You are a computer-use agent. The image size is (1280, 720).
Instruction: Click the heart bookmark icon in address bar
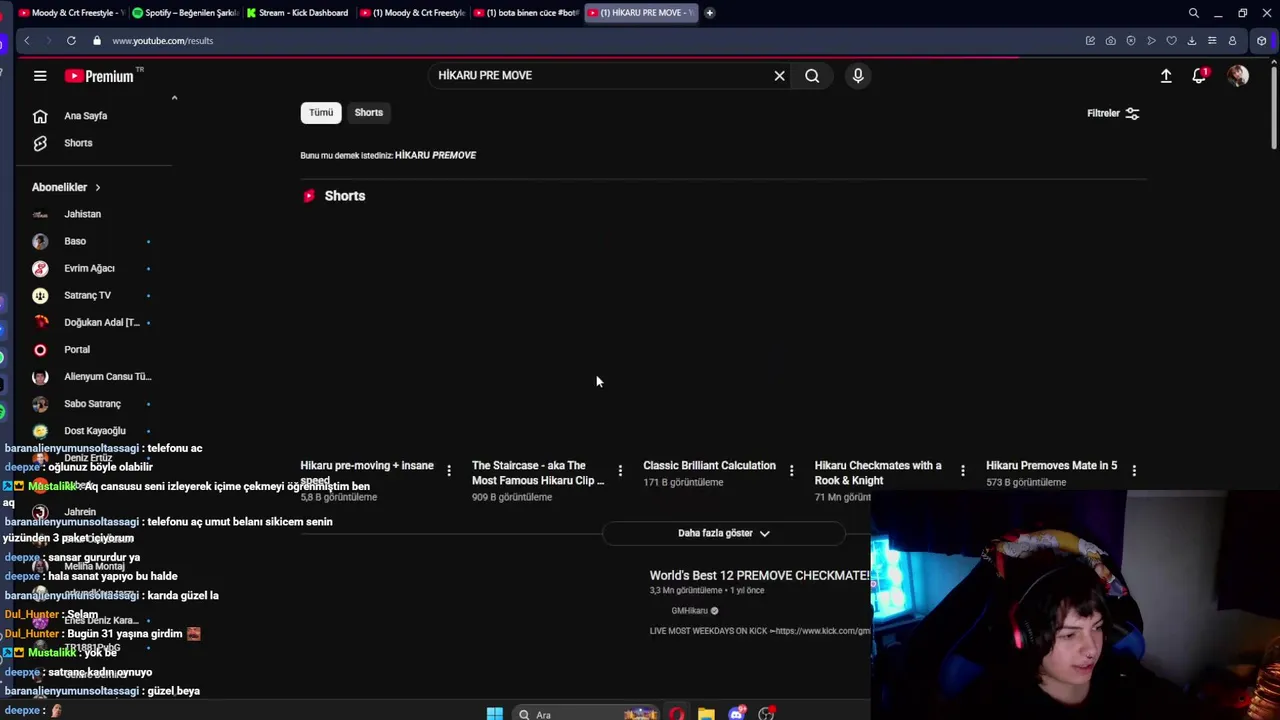1171,41
